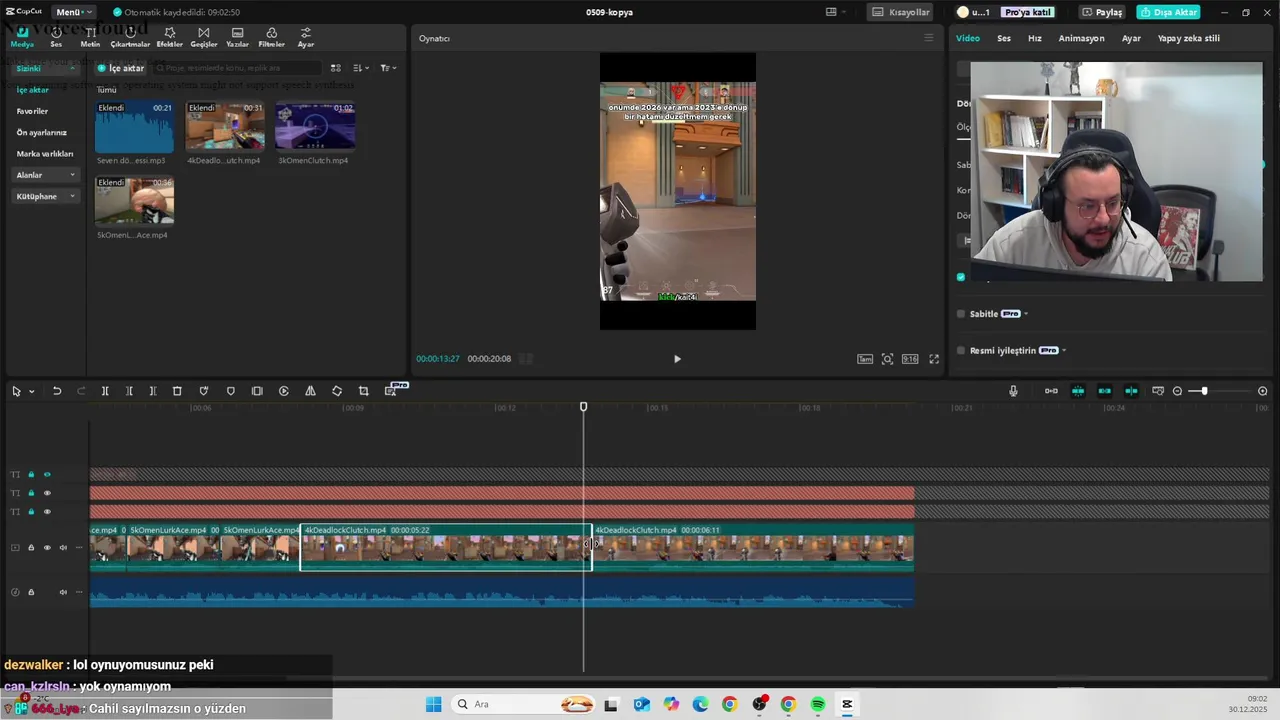Click the Tam quality button in the player
The height and width of the screenshot is (720, 1280).
coord(865,359)
